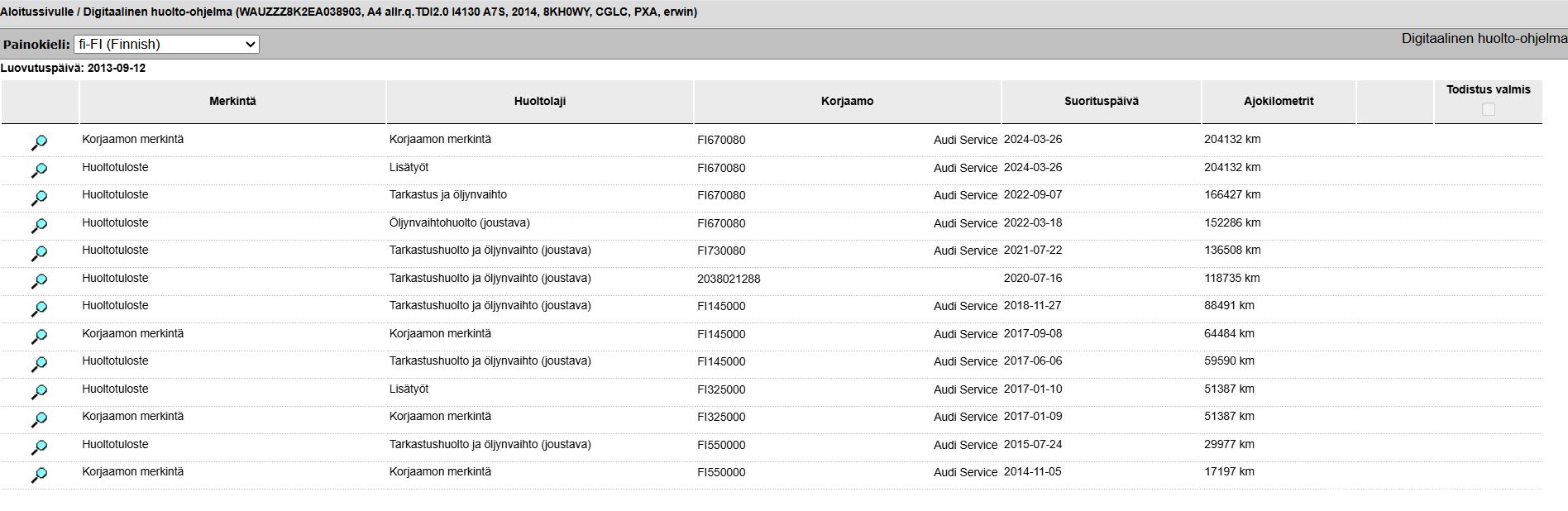Click the Suorituspäivä column header

(x=1102, y=101)
